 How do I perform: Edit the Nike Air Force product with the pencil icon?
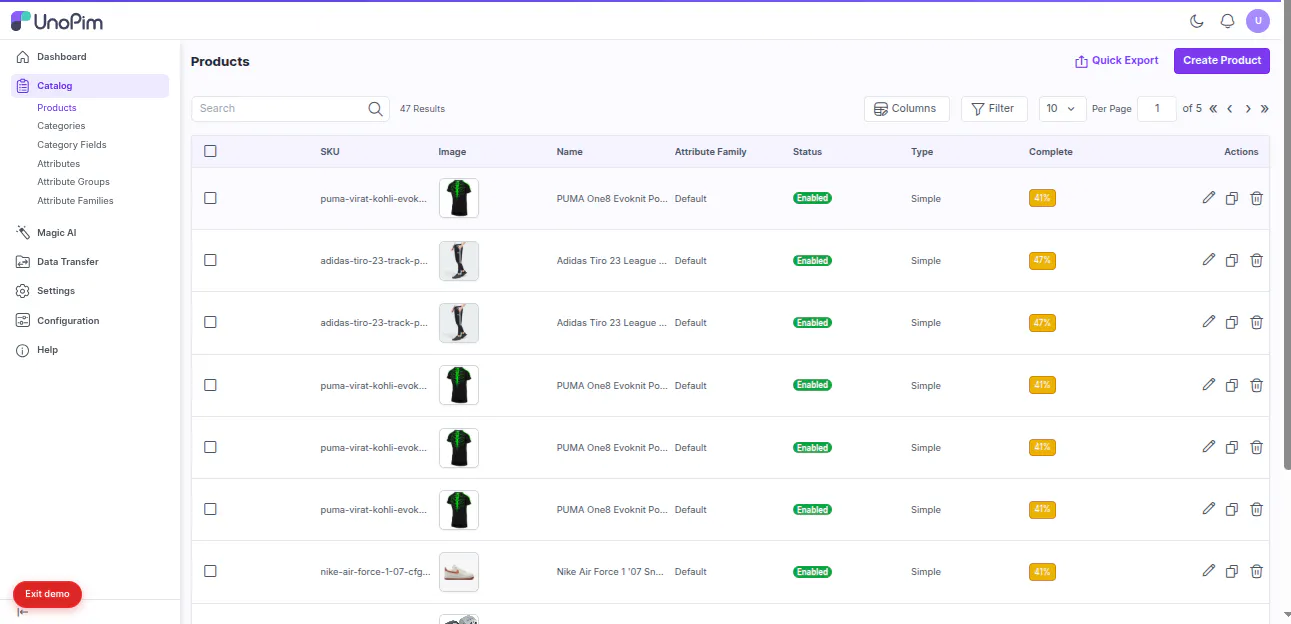coord(1209,571)
